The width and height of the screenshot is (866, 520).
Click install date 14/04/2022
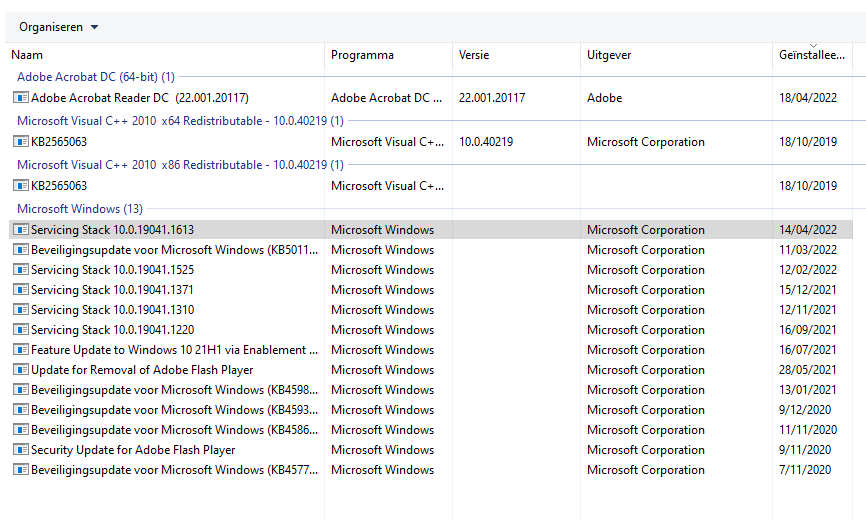pos(808,230)
